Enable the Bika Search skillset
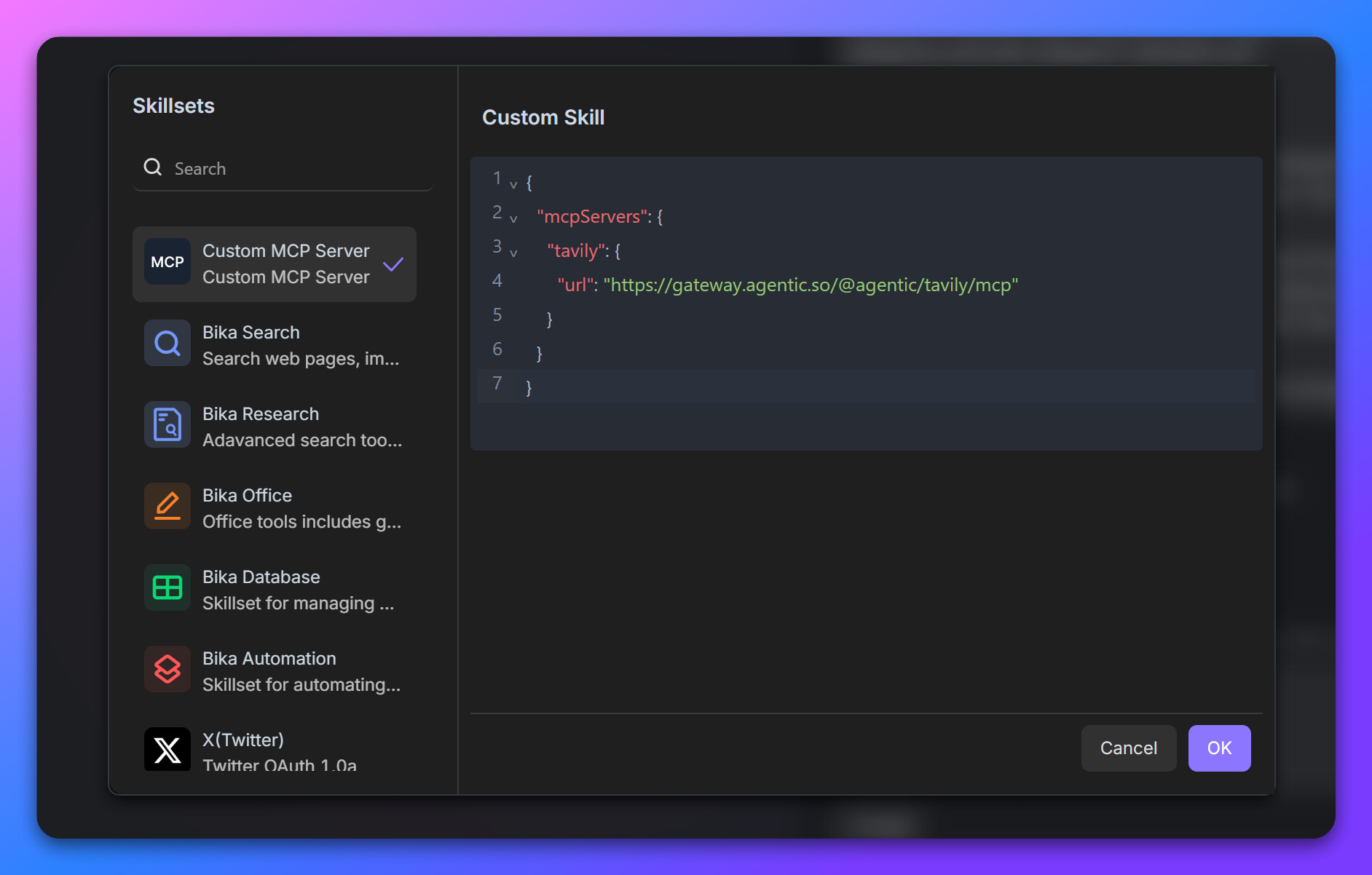This screenshot has height=875, width=1372. point(275,344)
